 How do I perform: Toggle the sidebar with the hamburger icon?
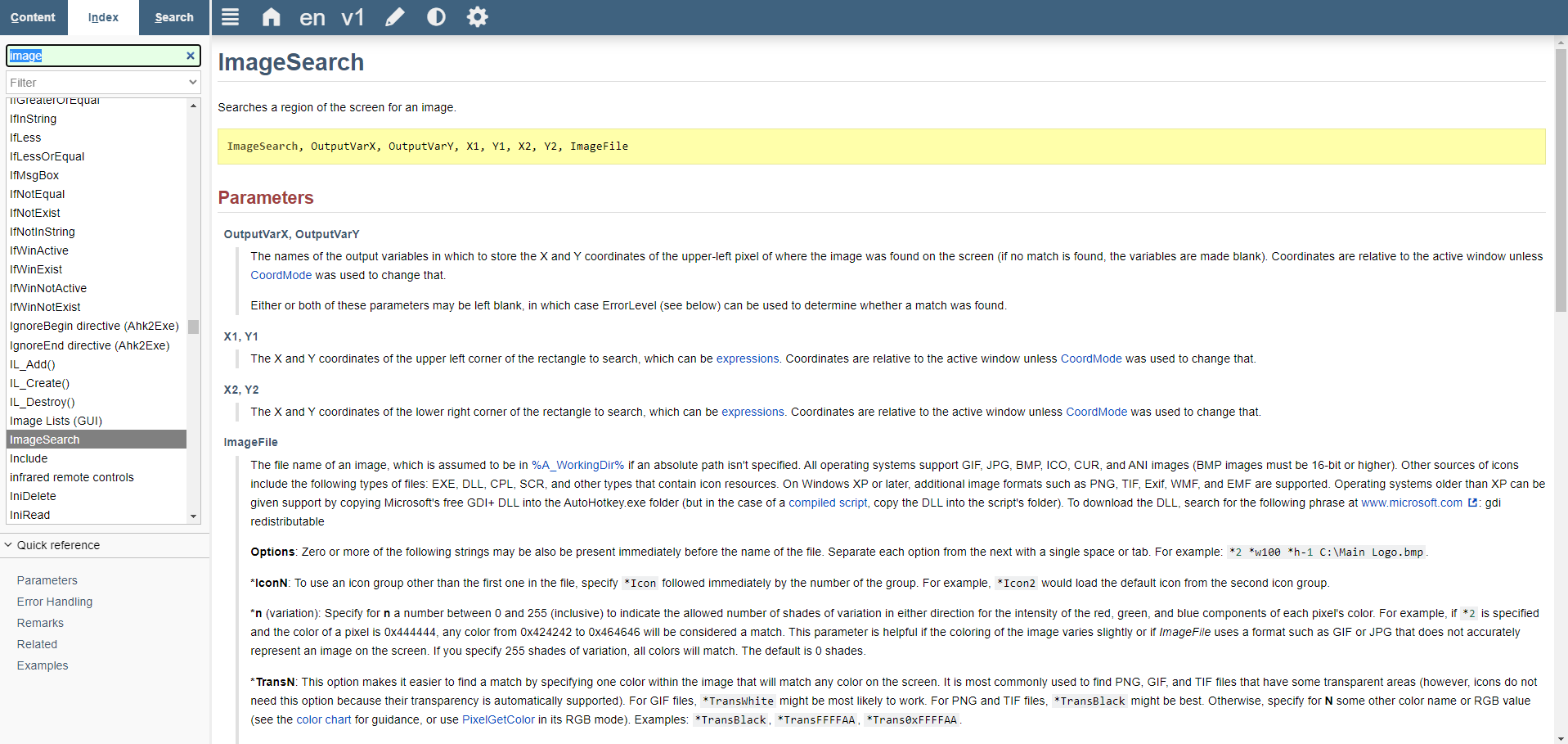(231, 17)
